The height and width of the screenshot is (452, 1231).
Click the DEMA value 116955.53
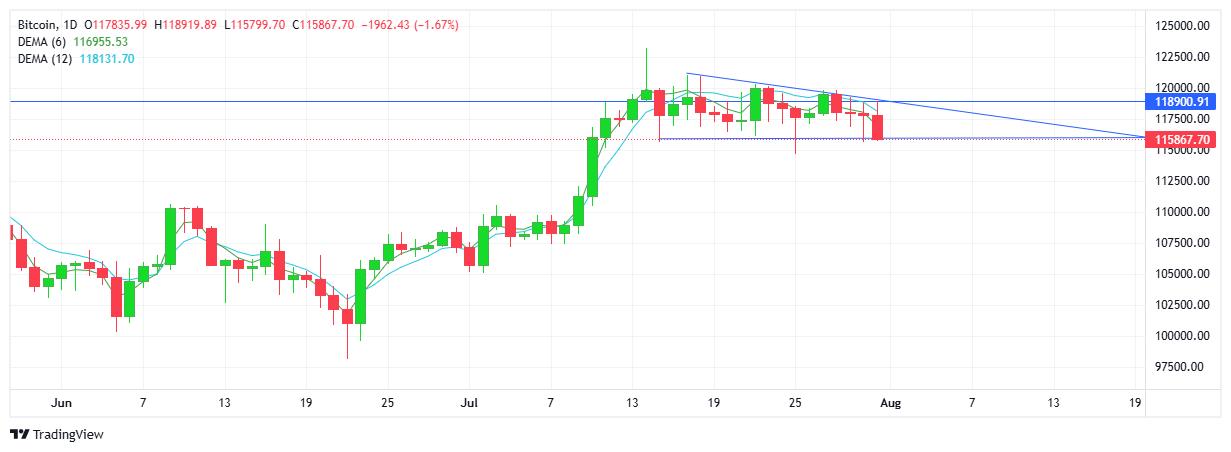pyautogui.click(x=101, y=41)
